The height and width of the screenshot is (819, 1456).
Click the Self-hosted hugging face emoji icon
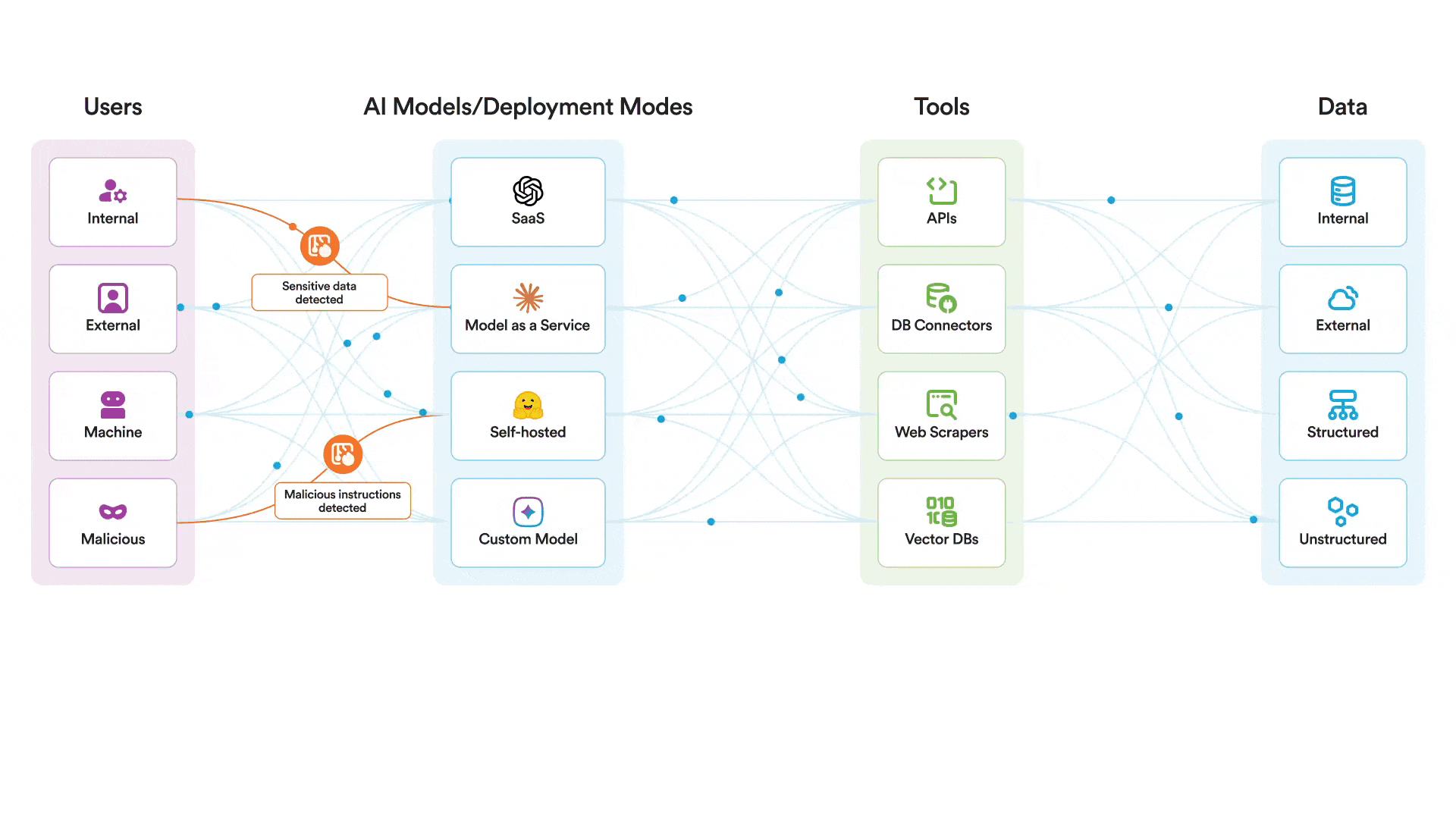[528, 406]
